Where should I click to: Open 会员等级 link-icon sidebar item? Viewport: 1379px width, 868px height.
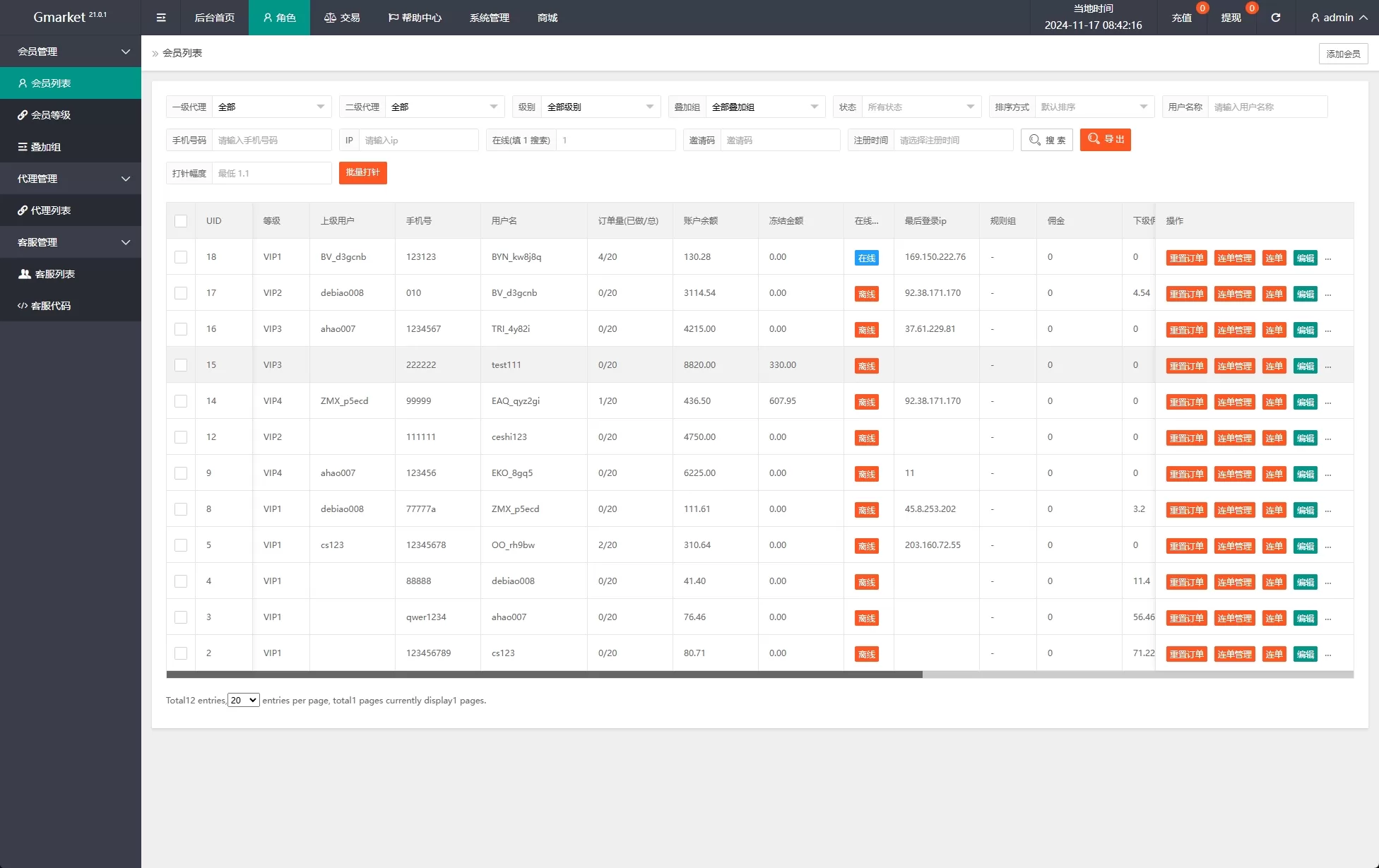[x=50, y=115]
